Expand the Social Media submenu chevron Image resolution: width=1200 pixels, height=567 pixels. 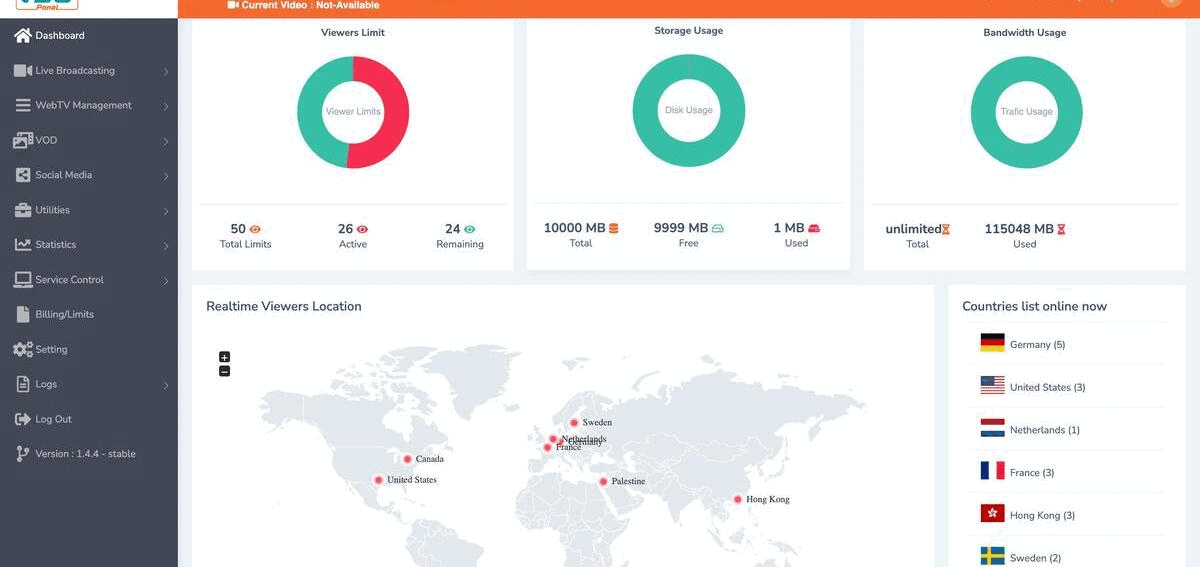pyautogui.click(x=166, y=176)
